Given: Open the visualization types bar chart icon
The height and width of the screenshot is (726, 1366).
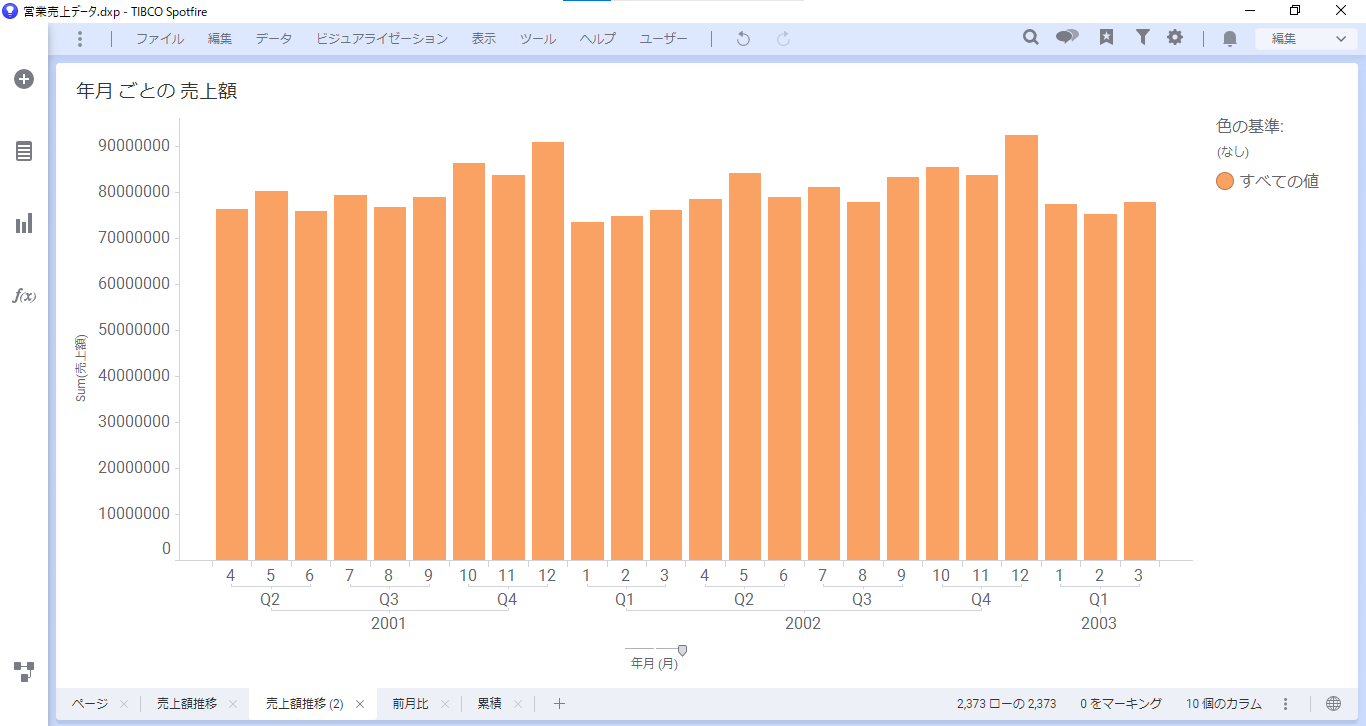Looking at the screenshot, I should pyautogui.click(x=24, y=223).
